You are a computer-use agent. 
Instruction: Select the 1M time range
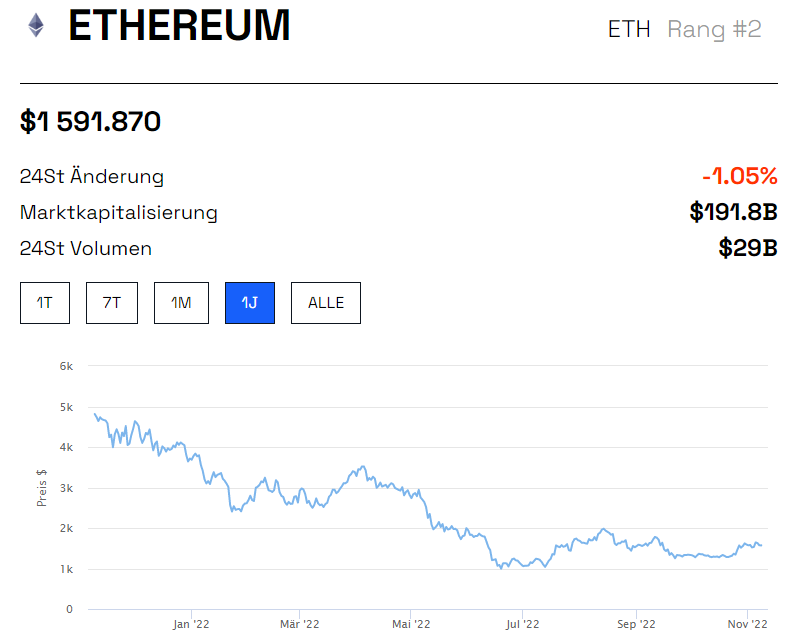click(x=181, y=303)
